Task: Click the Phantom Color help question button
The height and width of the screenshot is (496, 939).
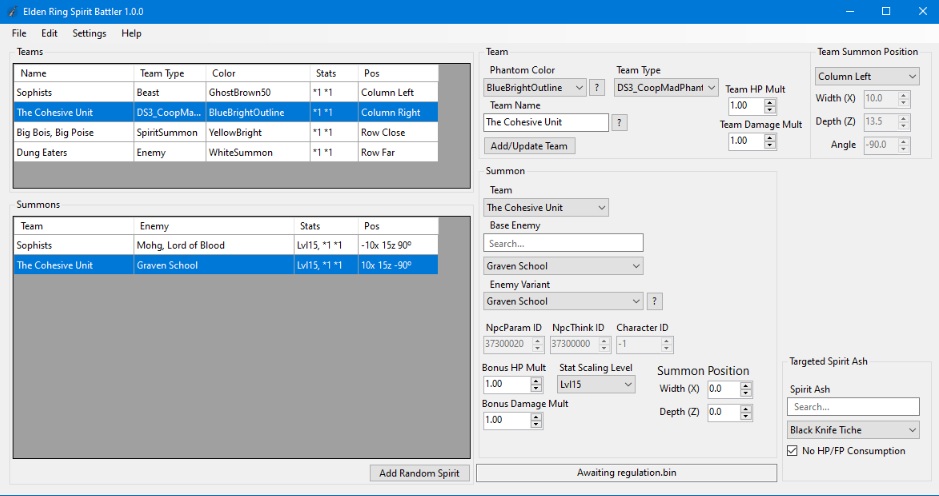Action: (x=596, y=87)
